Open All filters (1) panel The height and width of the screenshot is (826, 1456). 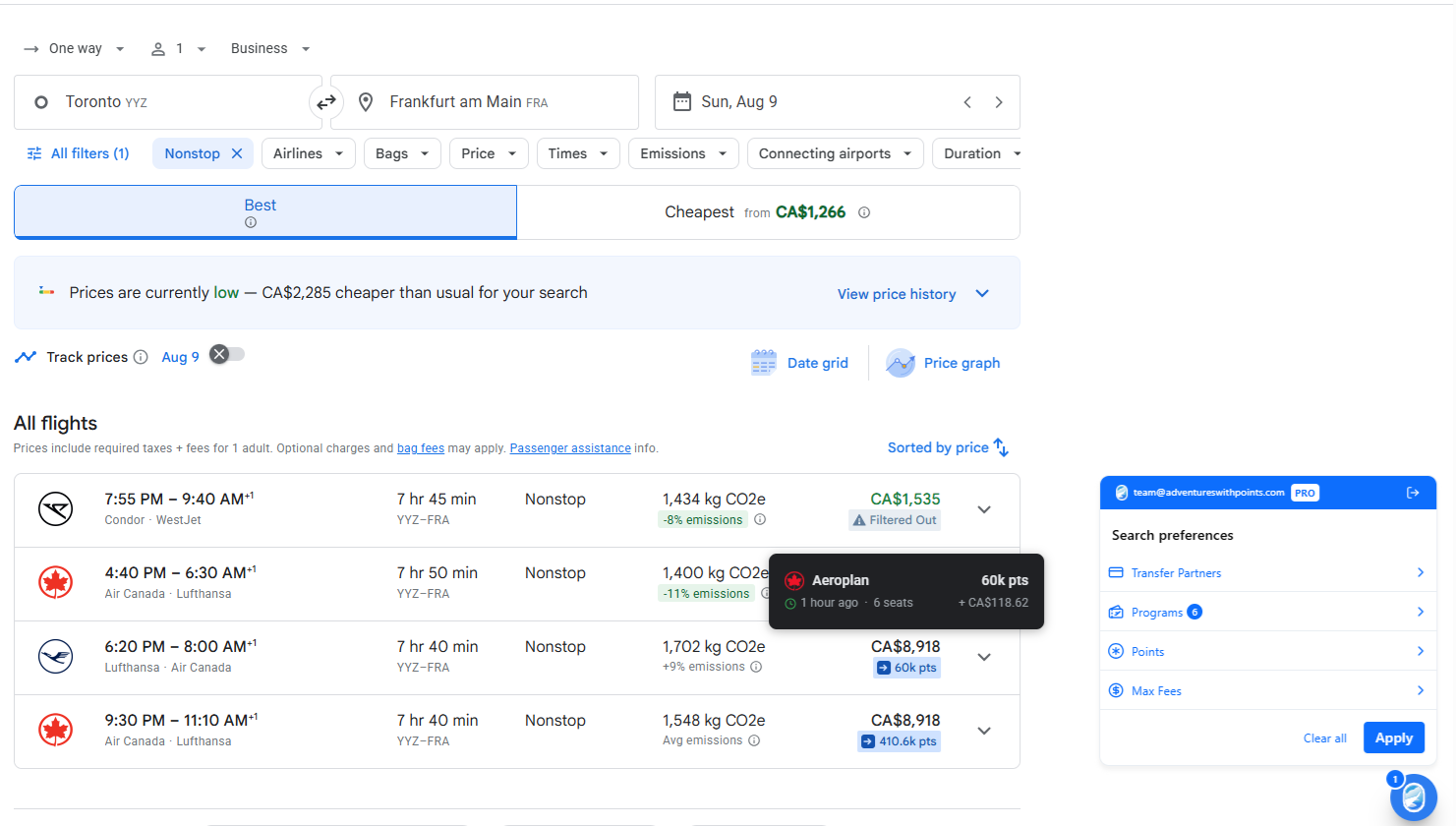pyautogui.click(x=78, y=153)
